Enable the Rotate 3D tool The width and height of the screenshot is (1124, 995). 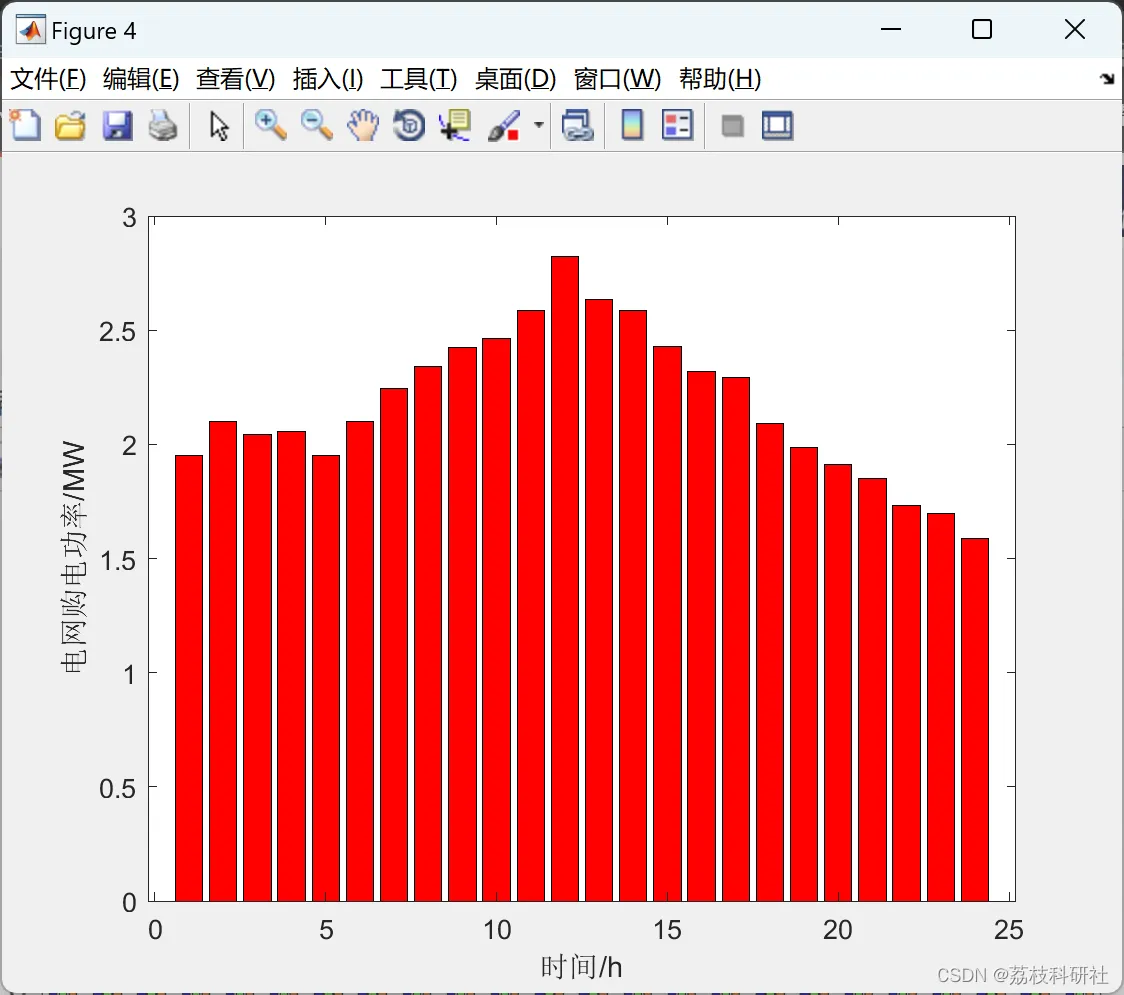(x=409, y=125)
